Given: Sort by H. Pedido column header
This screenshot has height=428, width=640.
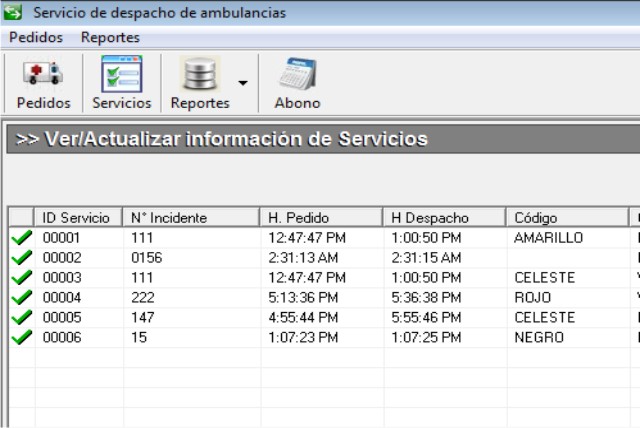Looking at the screenshot, I should click(x=322, y=217).
